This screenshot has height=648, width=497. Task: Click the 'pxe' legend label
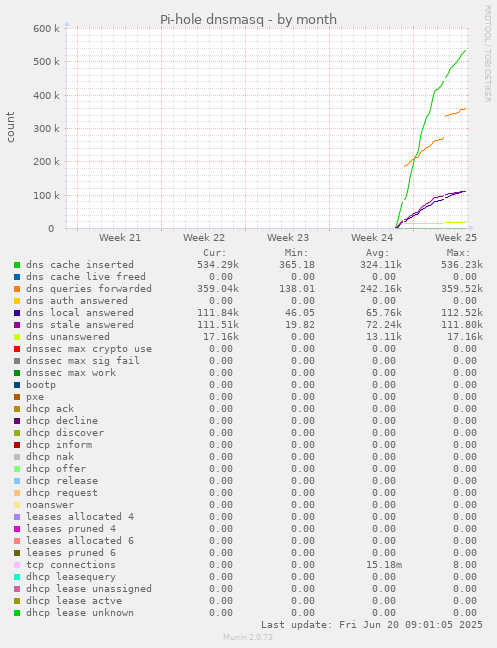pos(35,397)
